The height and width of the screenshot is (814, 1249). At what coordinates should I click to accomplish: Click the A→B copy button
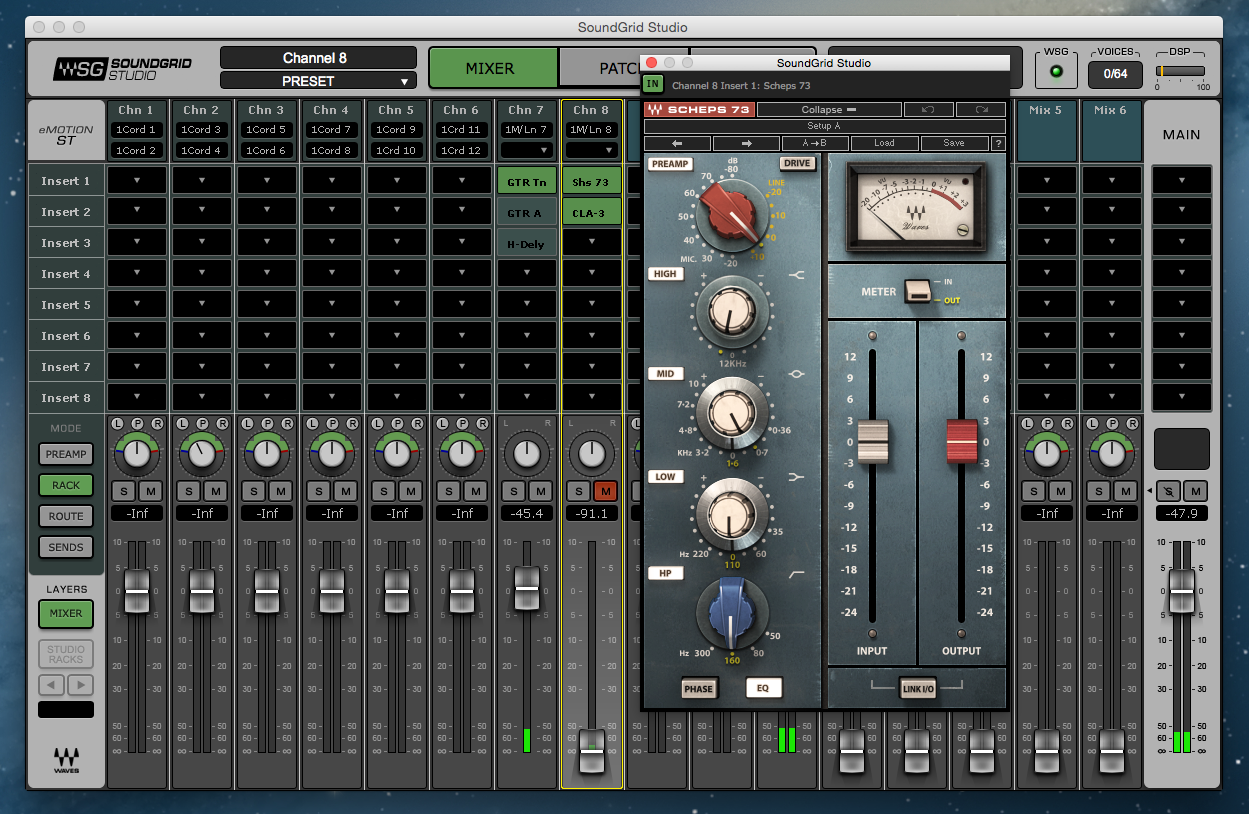pyautogui.click(x=815, y=143)
